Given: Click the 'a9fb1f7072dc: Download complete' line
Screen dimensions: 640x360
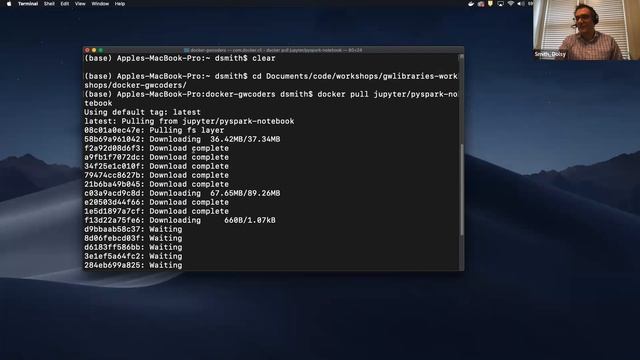Looking at the screenshot, I should [156, 157].
